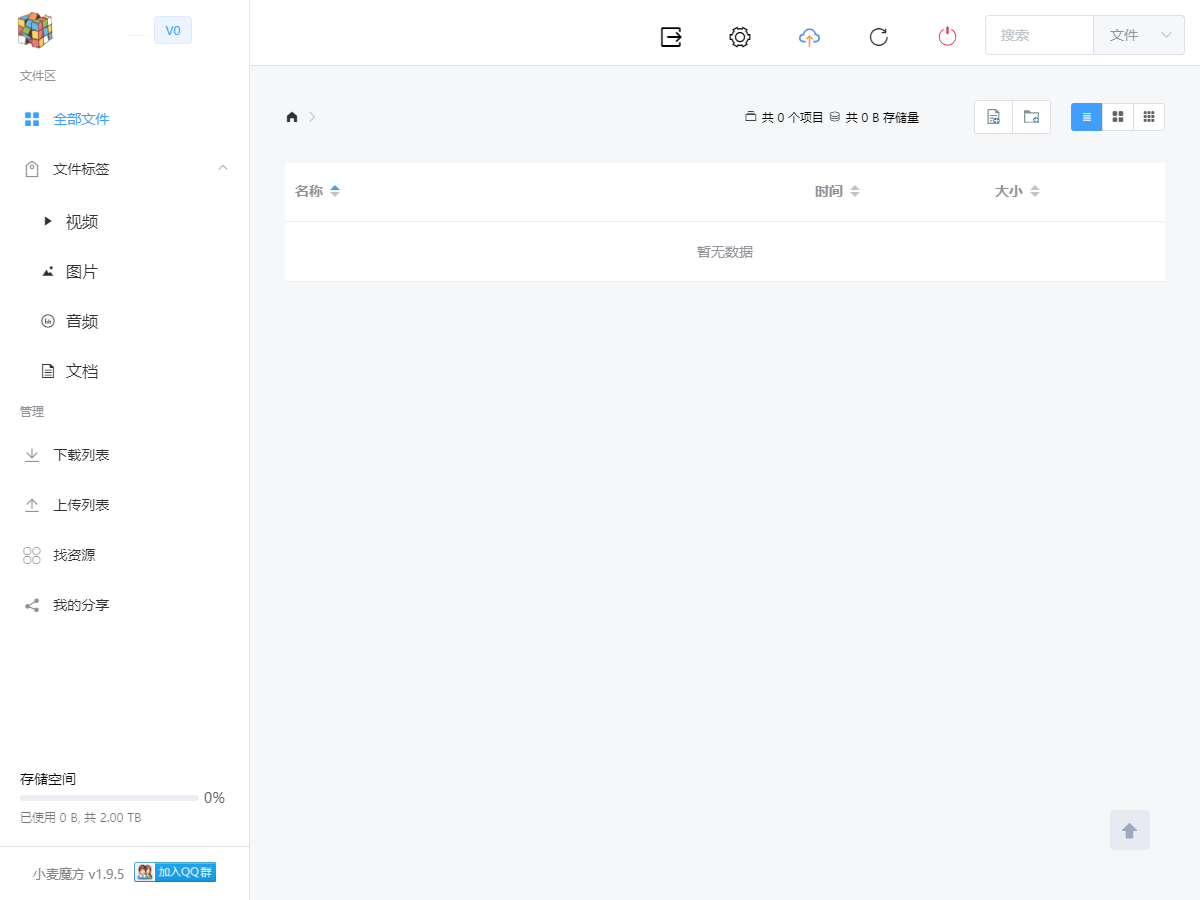Click the storage space progress bar

110,797
